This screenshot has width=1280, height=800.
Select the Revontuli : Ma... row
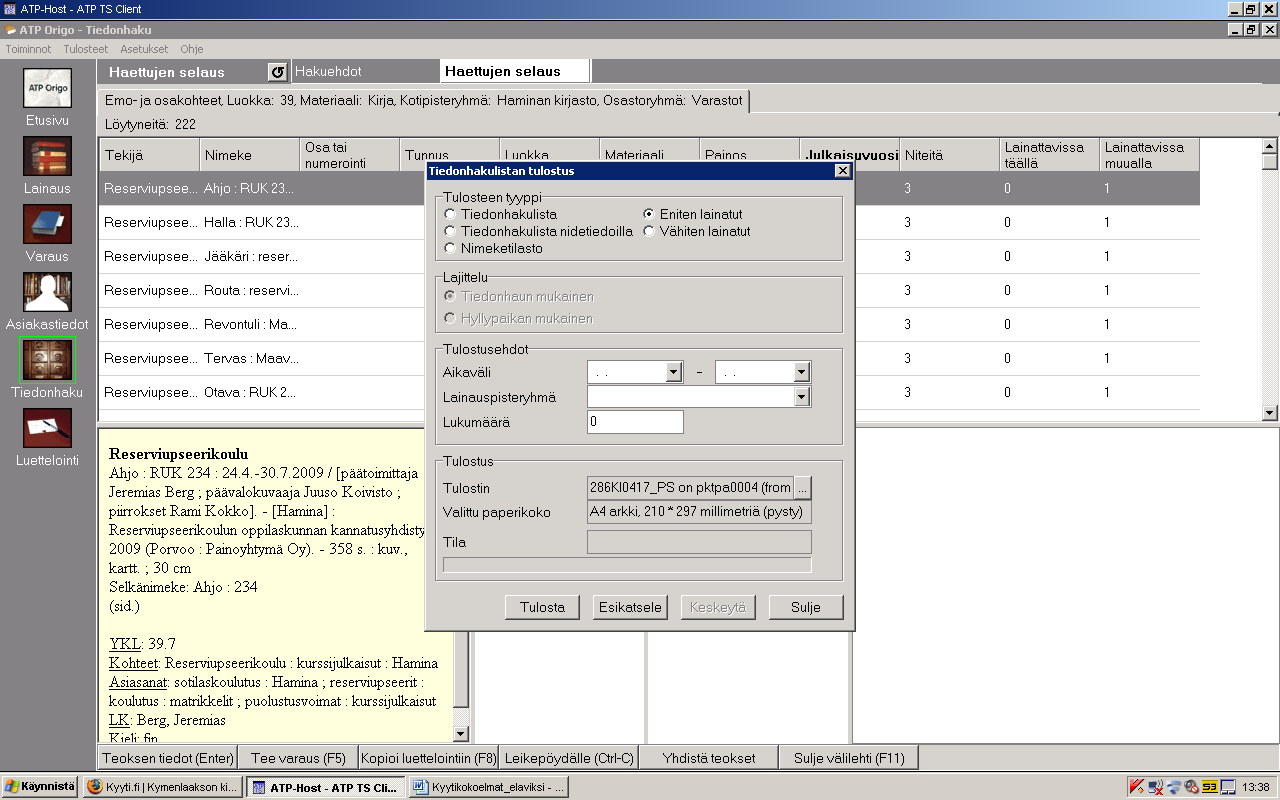tap(649, 324)
